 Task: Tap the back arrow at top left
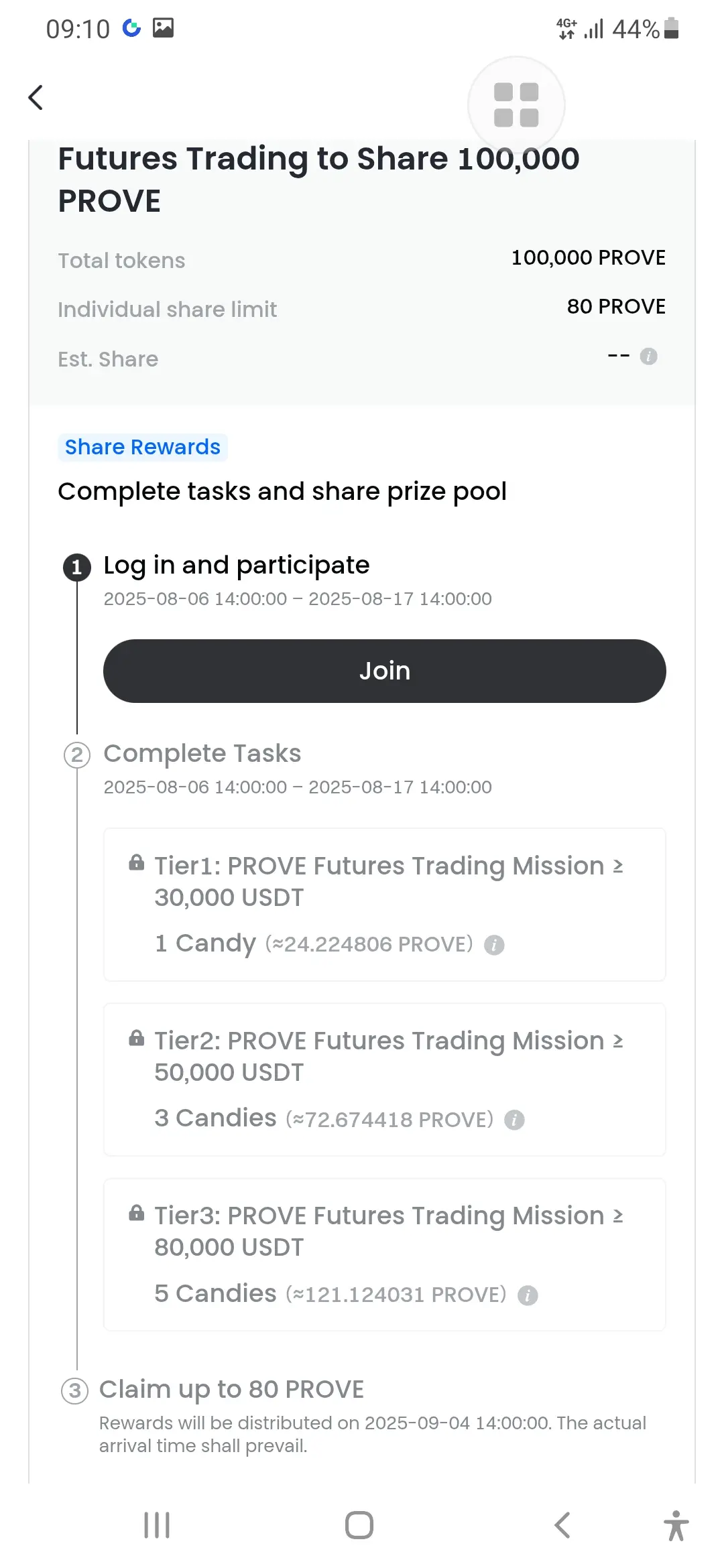pos(36,97)
